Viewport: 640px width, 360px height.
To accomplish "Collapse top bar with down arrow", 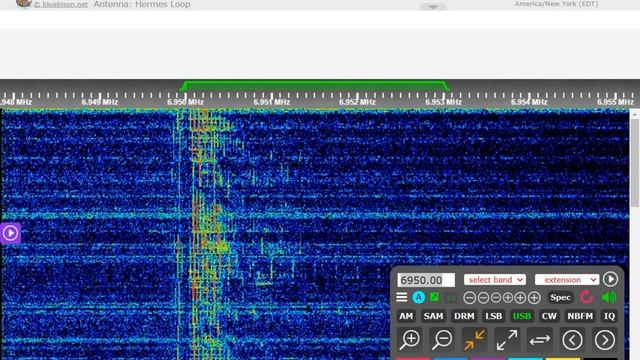I will click(433, 7).
